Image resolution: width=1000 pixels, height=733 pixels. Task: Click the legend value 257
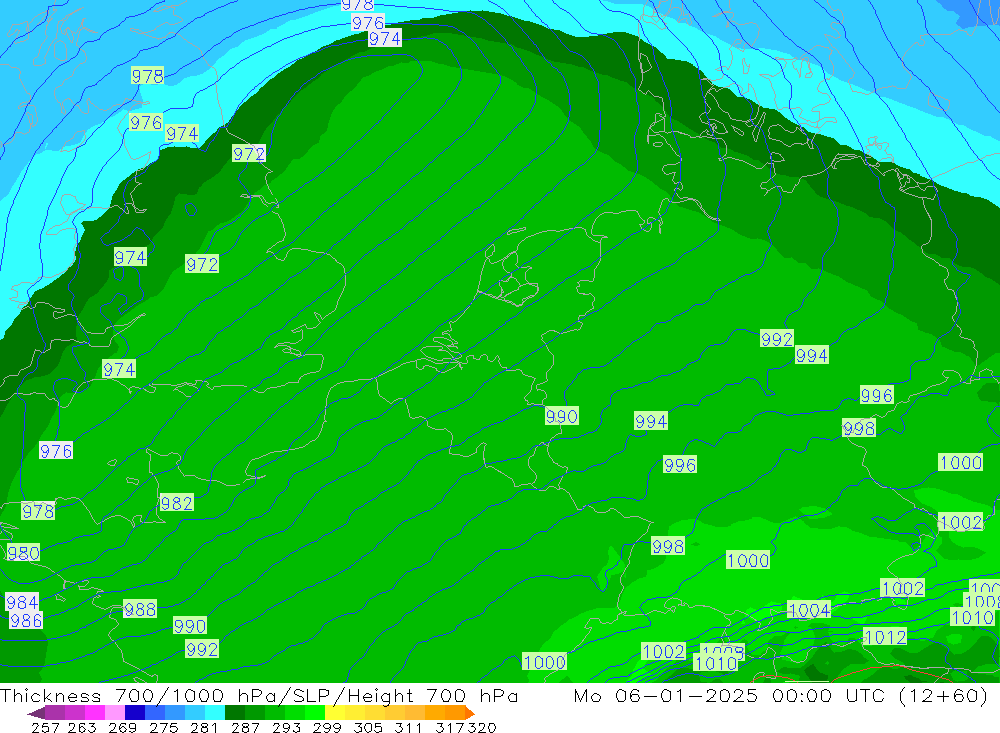tap(45, 727)
